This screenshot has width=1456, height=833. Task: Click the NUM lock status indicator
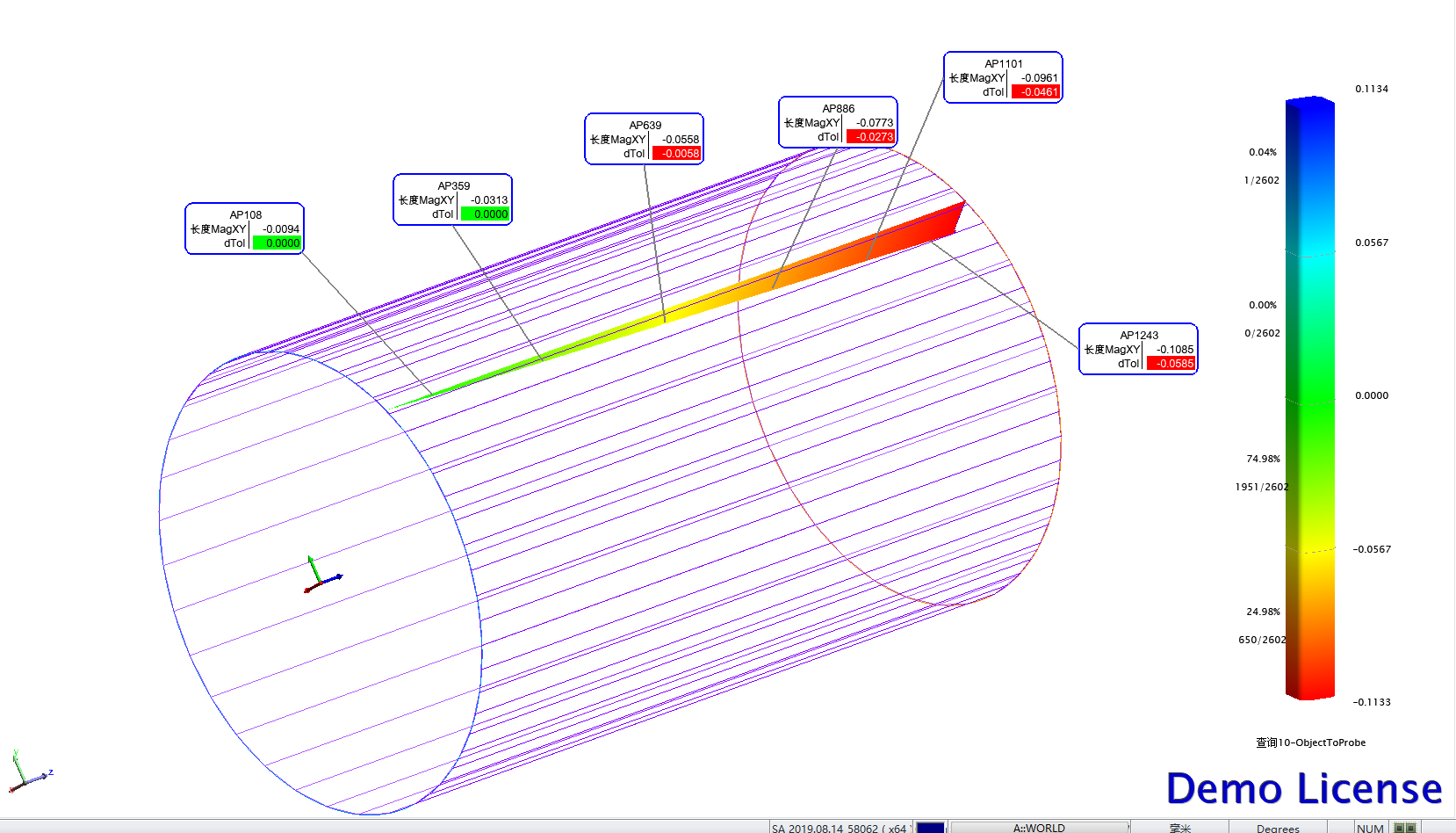[x=1369, y=828]
